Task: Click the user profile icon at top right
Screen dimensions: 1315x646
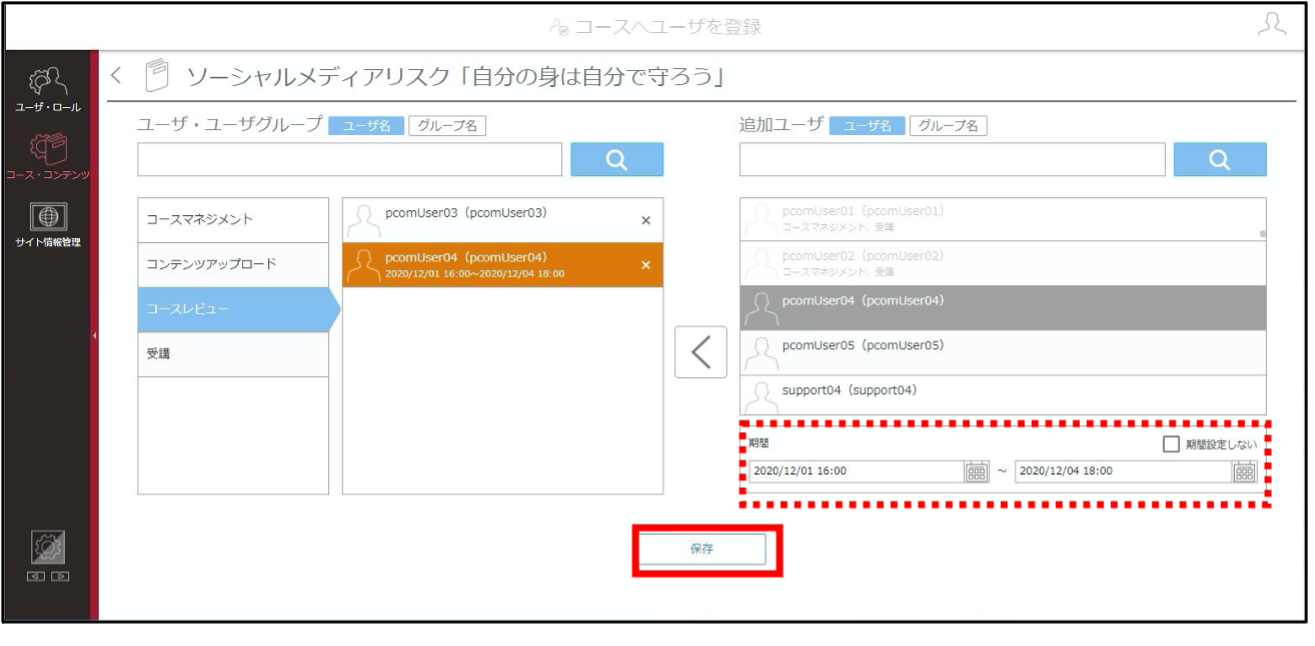Action: click(1271, 24)
